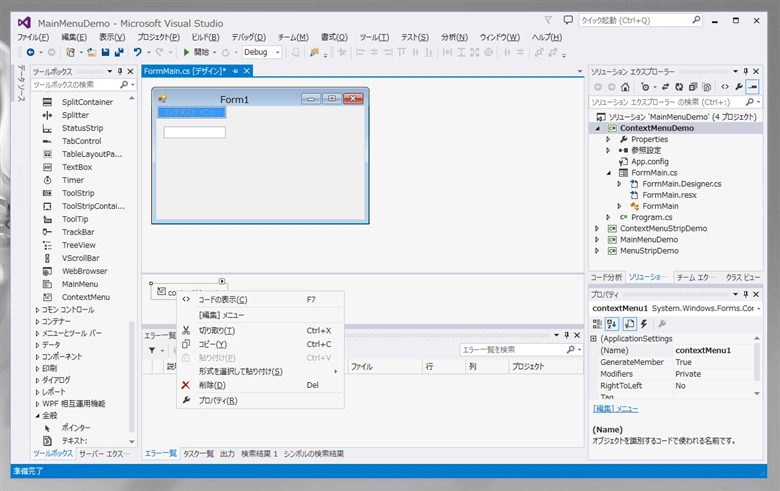Toggle auto-hide pin on Properties panel

(x=745, y=294)
